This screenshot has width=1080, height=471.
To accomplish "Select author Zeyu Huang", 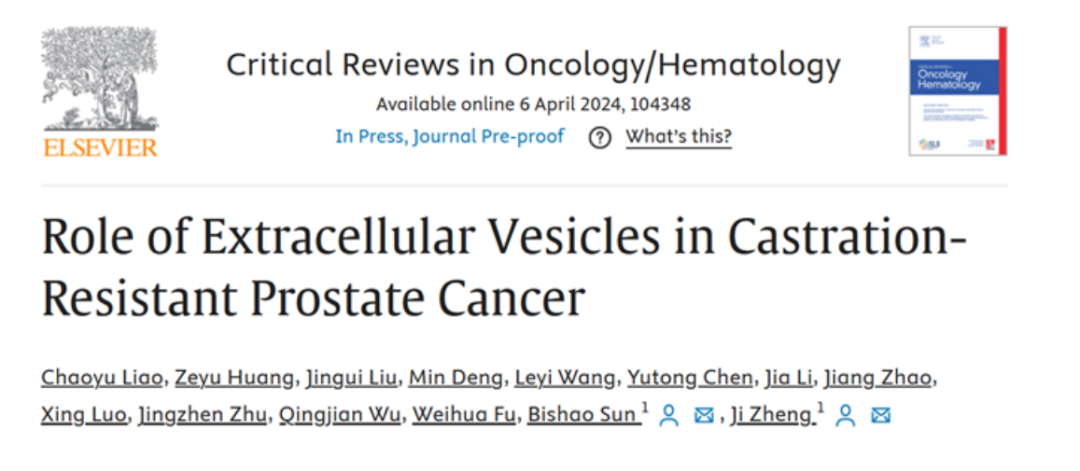I will (233, 378).
